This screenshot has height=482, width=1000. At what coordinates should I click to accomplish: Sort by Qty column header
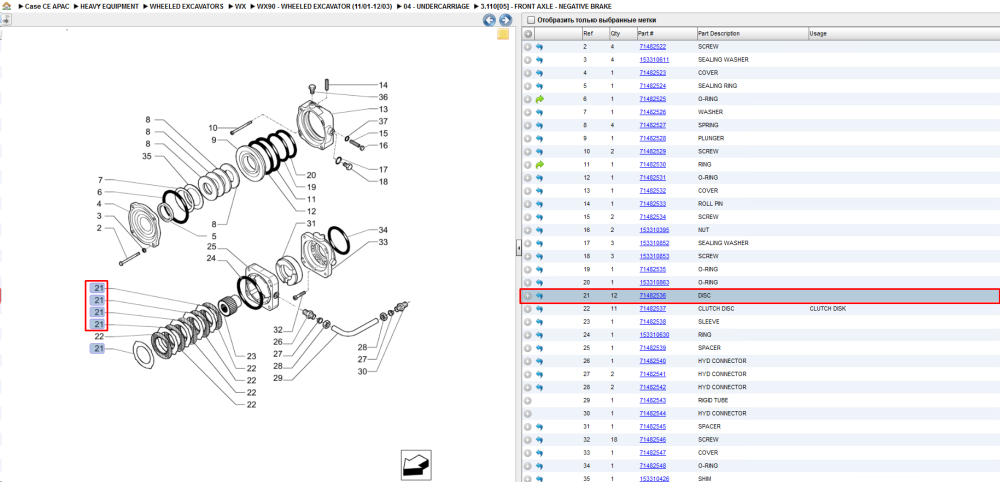615,33
